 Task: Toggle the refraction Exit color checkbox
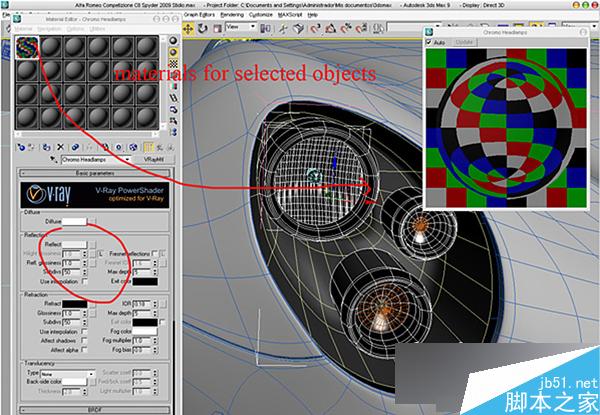click(162, 322)
